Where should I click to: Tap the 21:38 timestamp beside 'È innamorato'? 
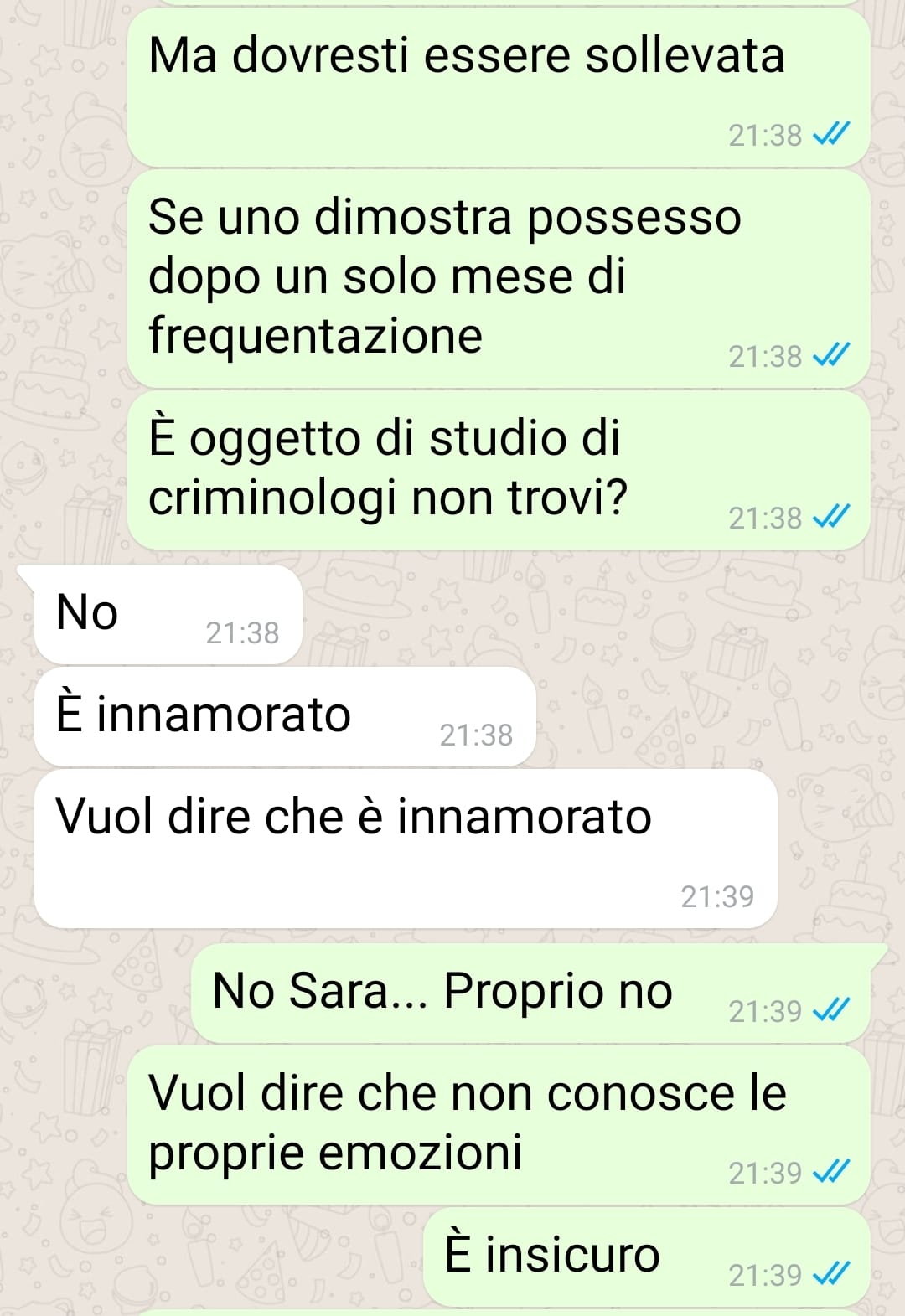476,735
